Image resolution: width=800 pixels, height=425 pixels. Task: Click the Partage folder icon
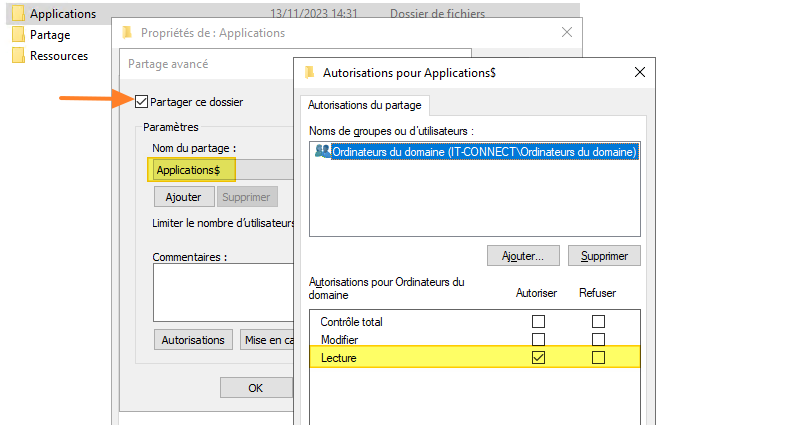coord(18,35)
